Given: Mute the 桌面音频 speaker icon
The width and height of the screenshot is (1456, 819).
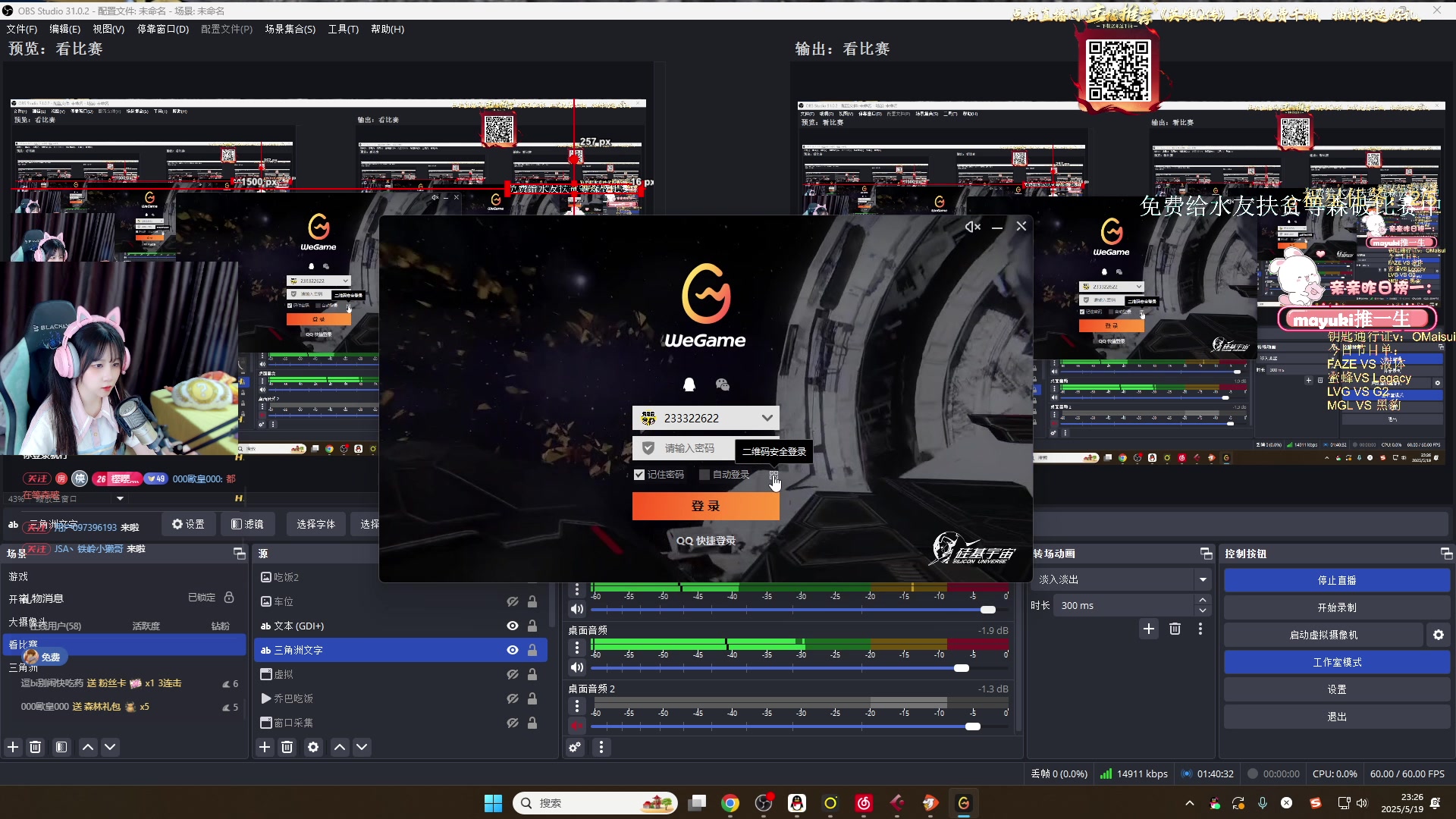Looking at the screenshot, I should 577,668.
